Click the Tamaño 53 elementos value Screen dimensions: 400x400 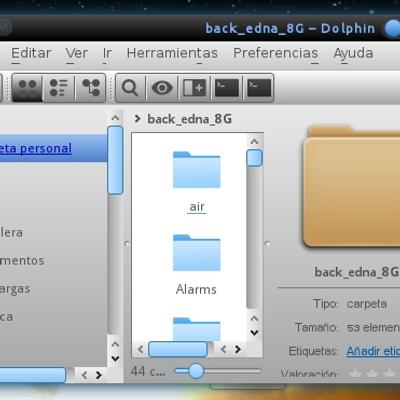point(373,328)
